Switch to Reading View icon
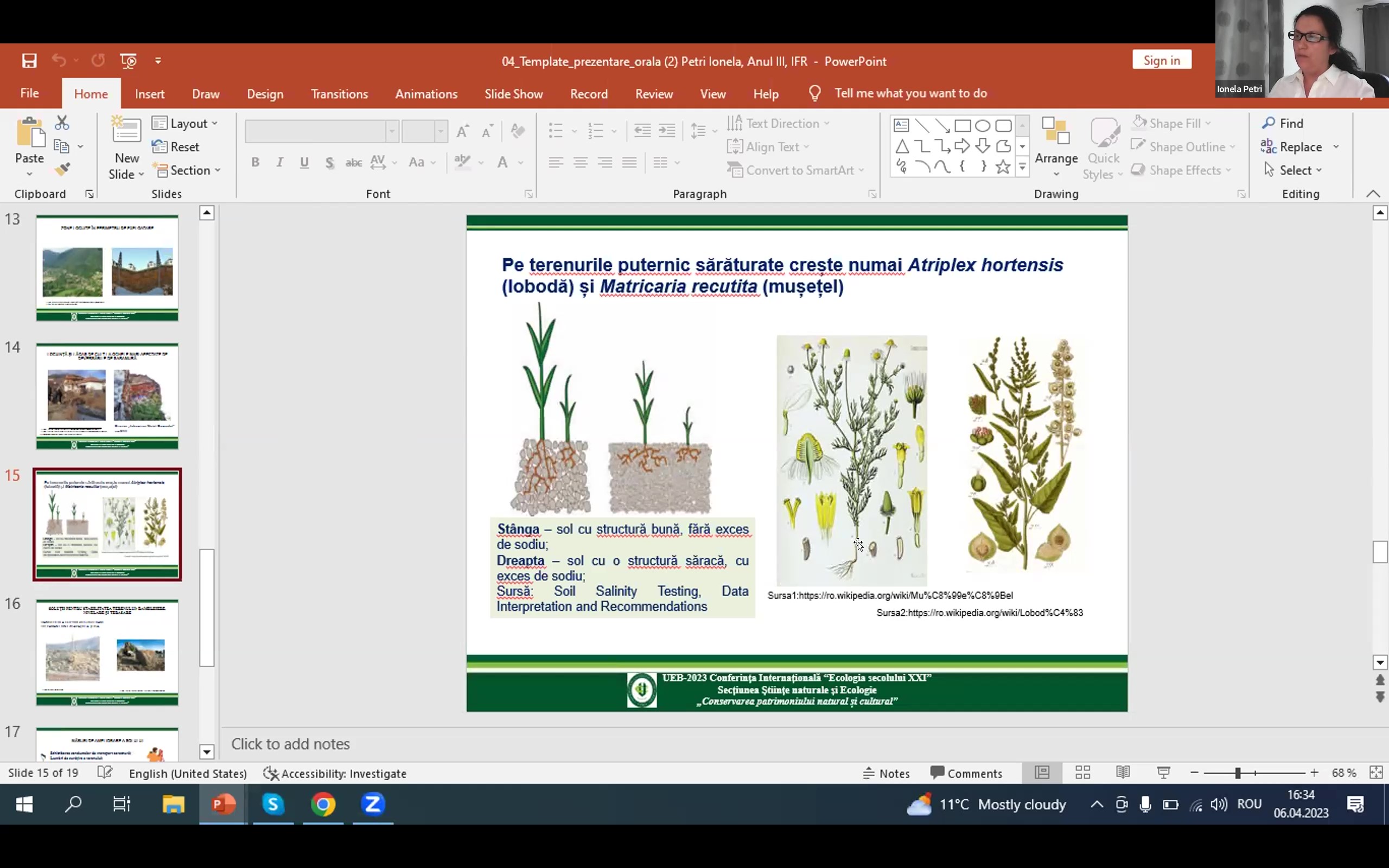Screen dimensions: 1389x868 point(1123,773)
